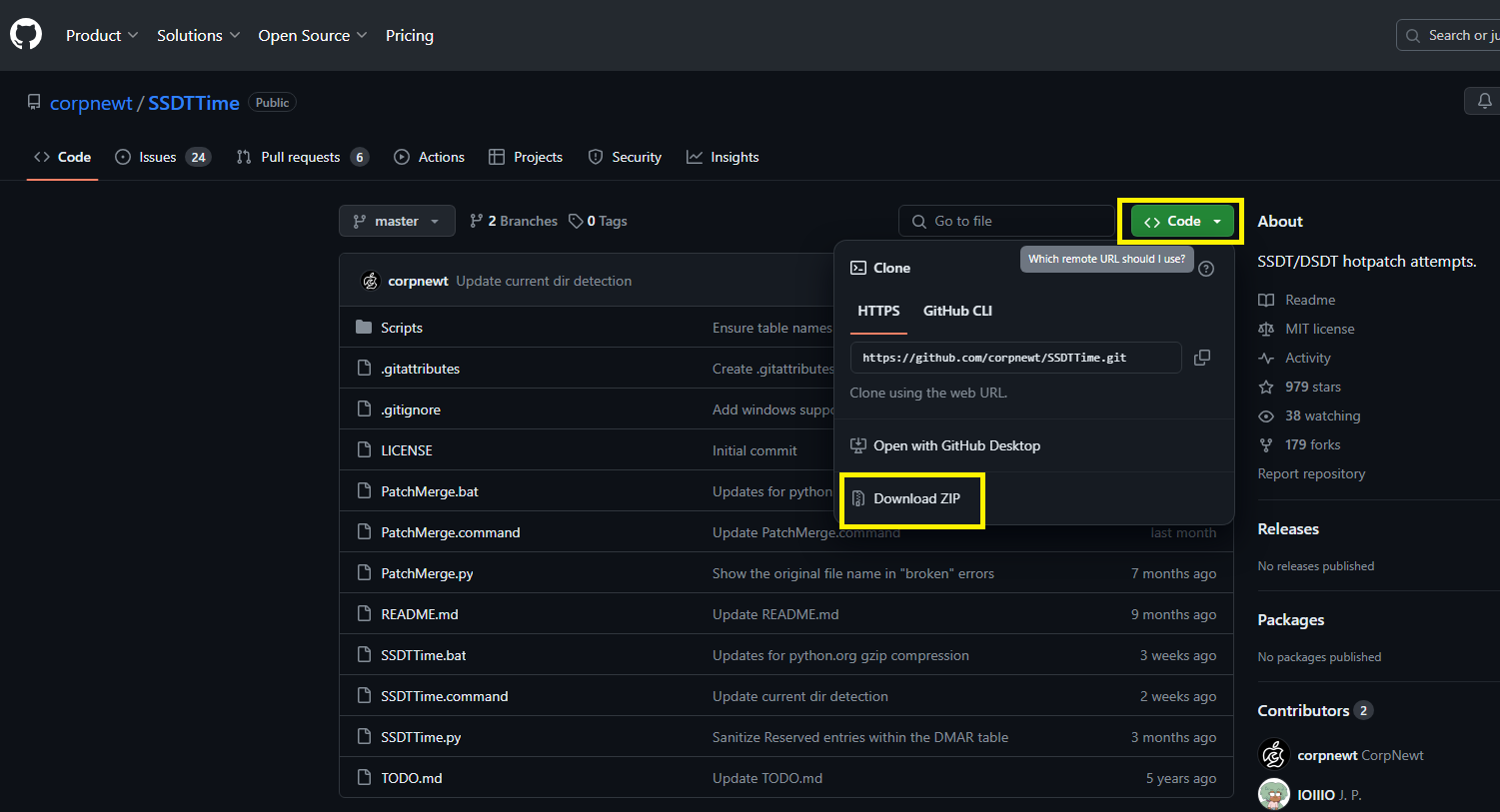Image resolution: width=1500 pixels, height=812 pixels.
Task: Click the star icon next to 979 stars
Action: tap(1266, 387)
